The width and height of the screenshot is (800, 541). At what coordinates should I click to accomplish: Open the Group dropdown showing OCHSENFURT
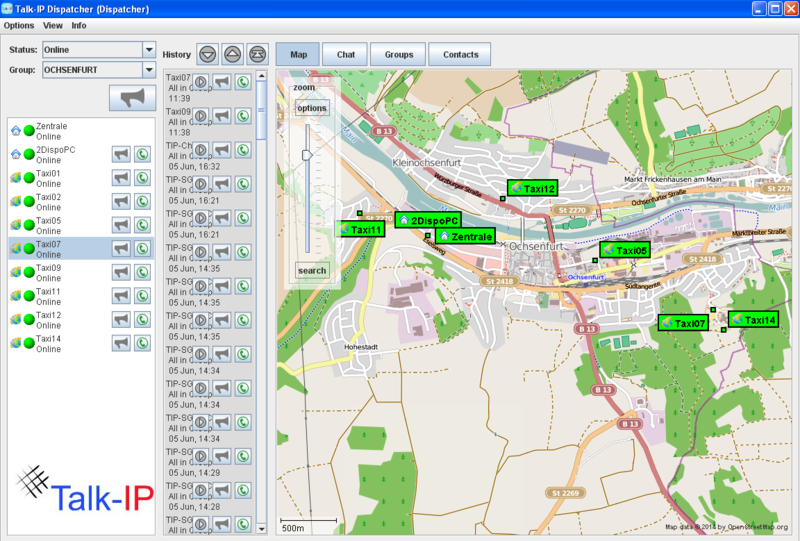[x=149, y=69]
